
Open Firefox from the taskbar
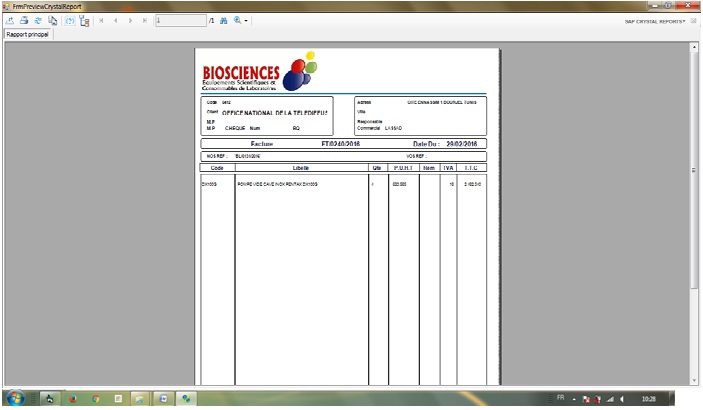pos(72,398)
